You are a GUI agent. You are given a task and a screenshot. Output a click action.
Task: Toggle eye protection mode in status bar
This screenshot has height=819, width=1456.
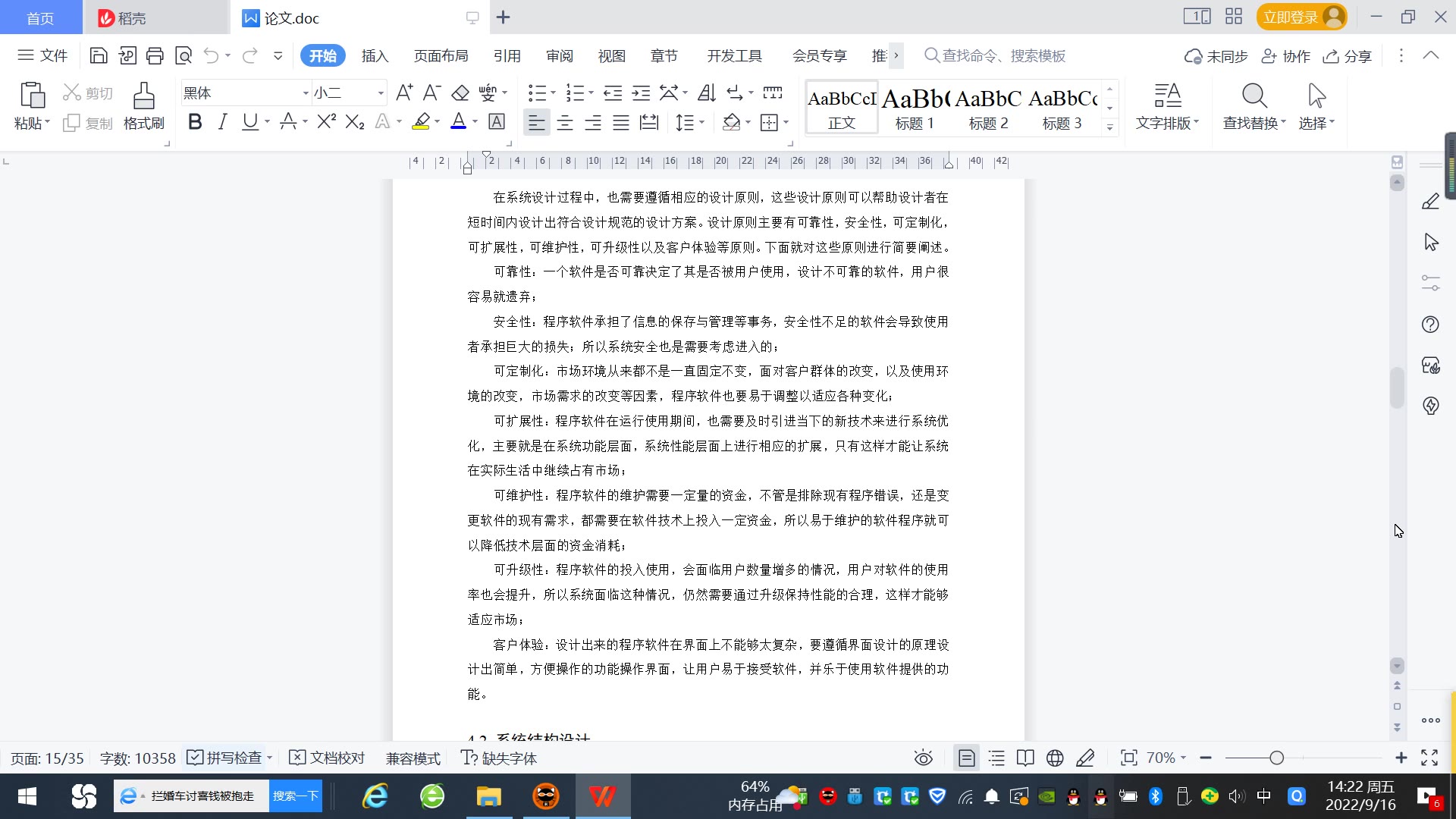tap(923, 758)
